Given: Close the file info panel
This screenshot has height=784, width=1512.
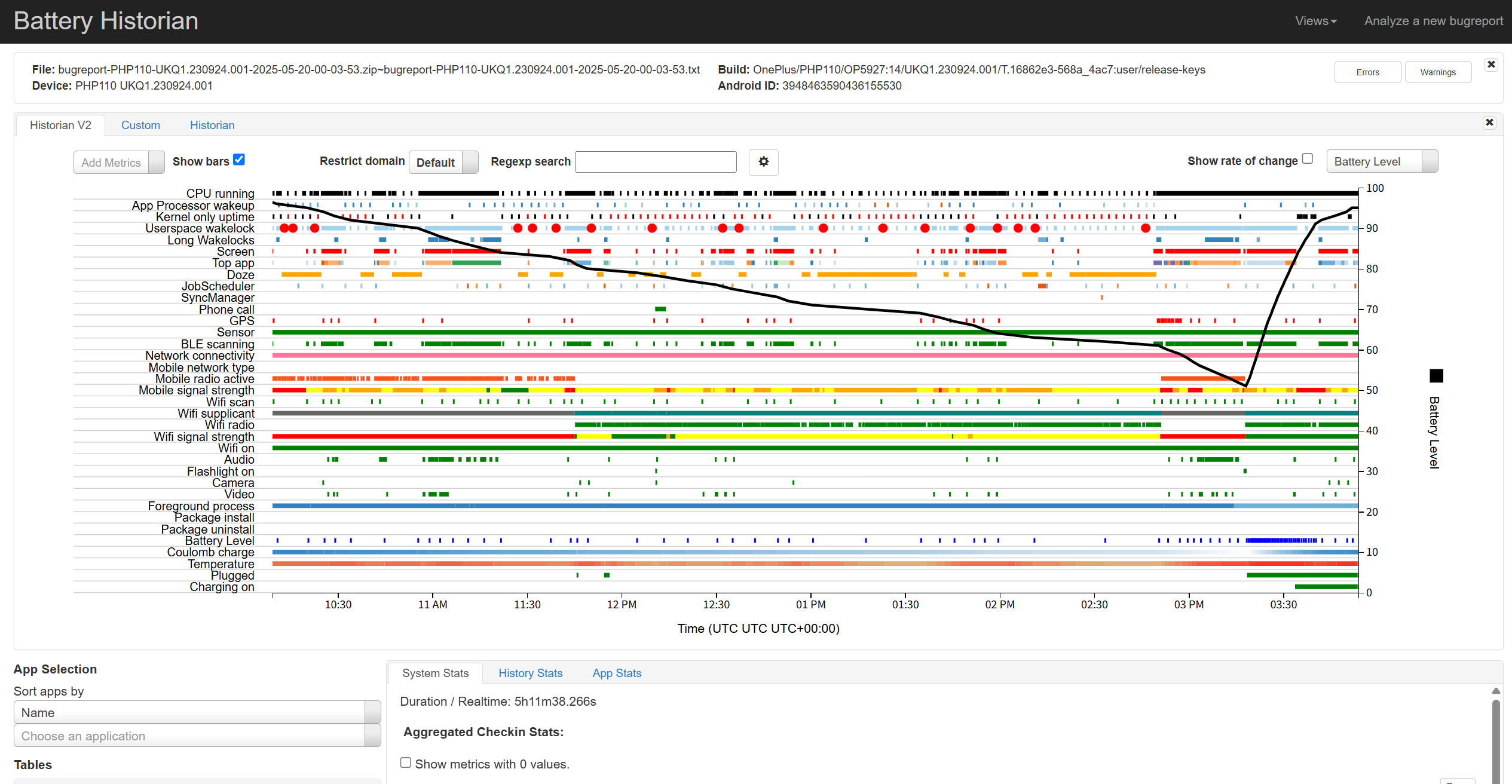Looking at the screenshot, I should pos(1491,65).
